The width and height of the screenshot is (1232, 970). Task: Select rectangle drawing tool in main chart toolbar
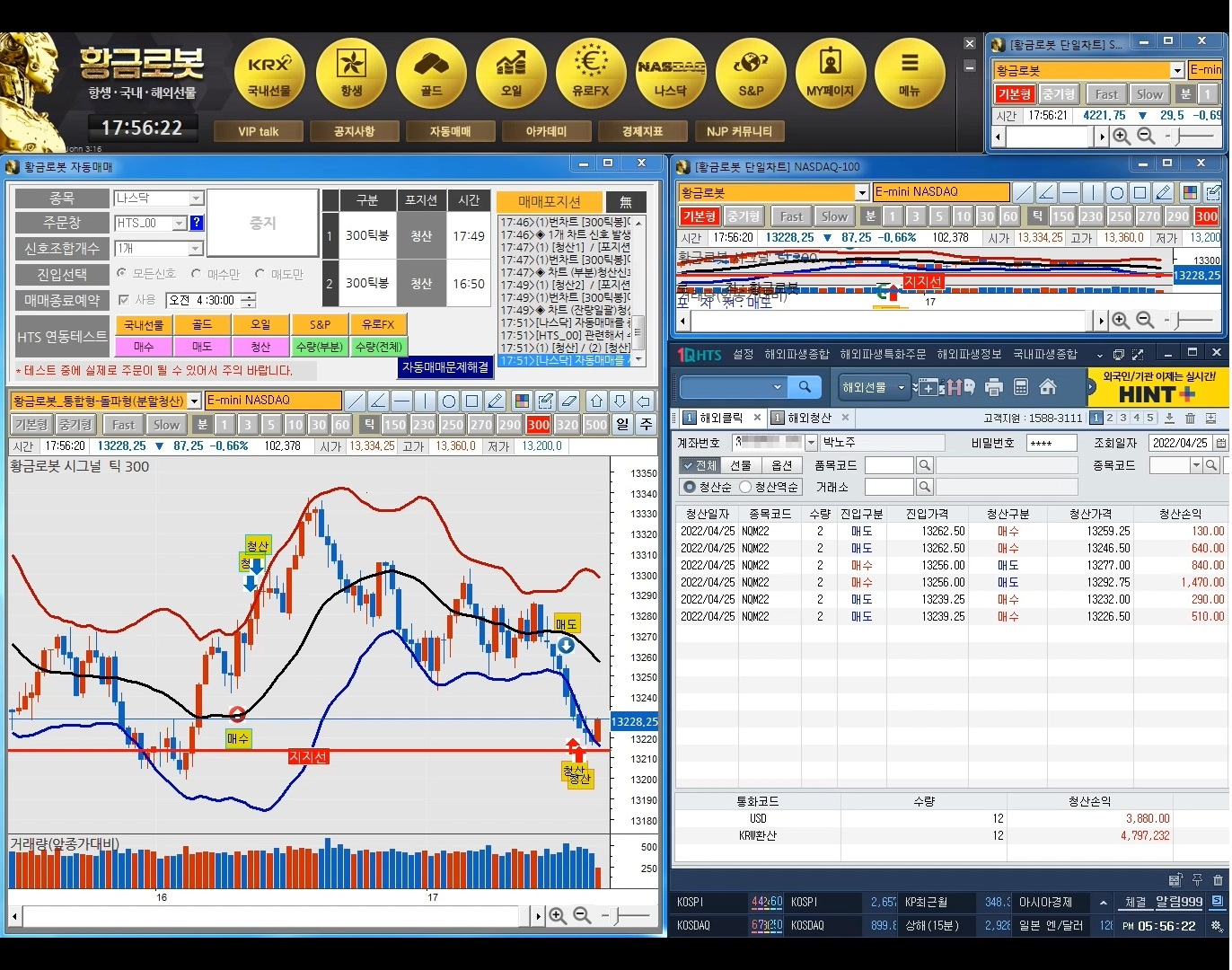pyautogui.click(x=472, y=401)
